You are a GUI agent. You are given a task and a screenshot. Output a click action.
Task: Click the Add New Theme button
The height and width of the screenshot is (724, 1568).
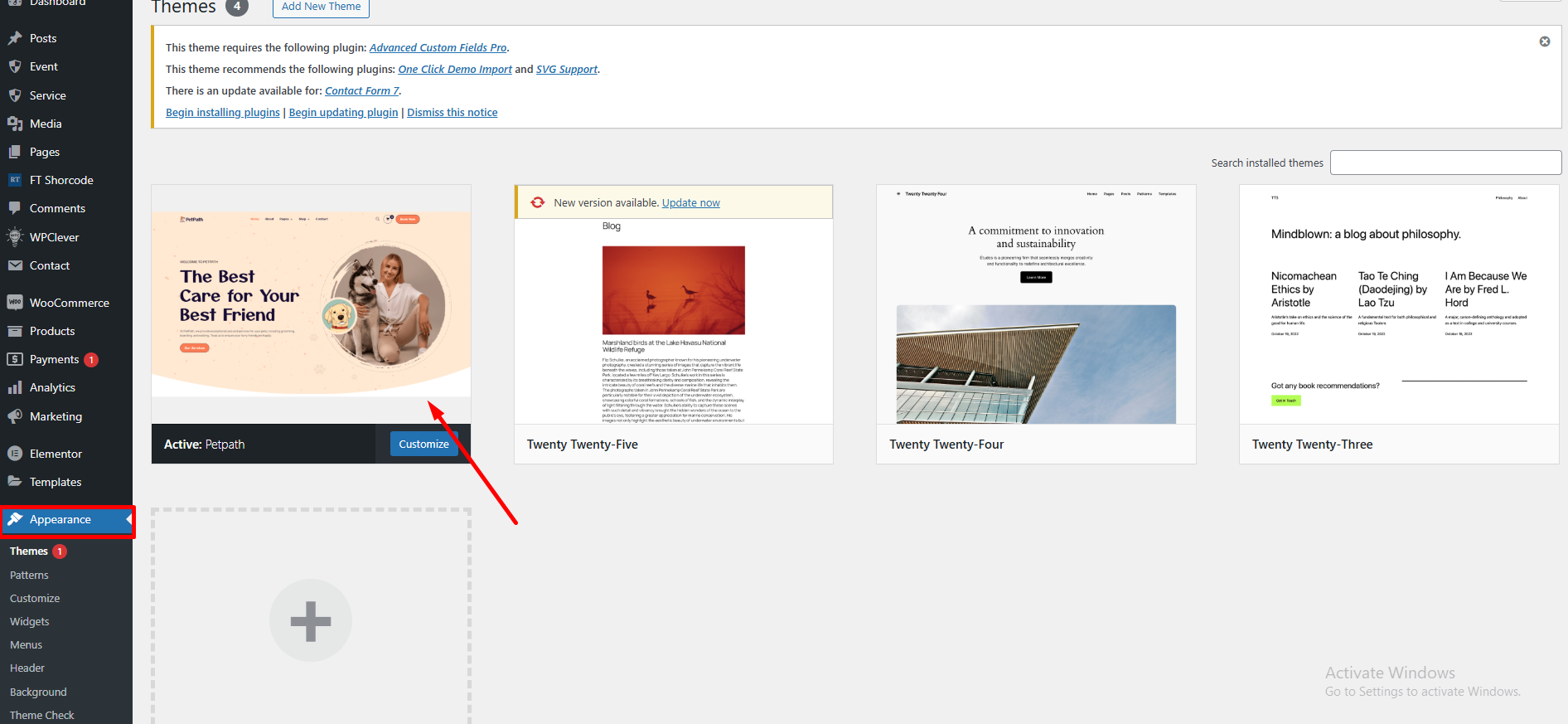(x=321, y=7)
